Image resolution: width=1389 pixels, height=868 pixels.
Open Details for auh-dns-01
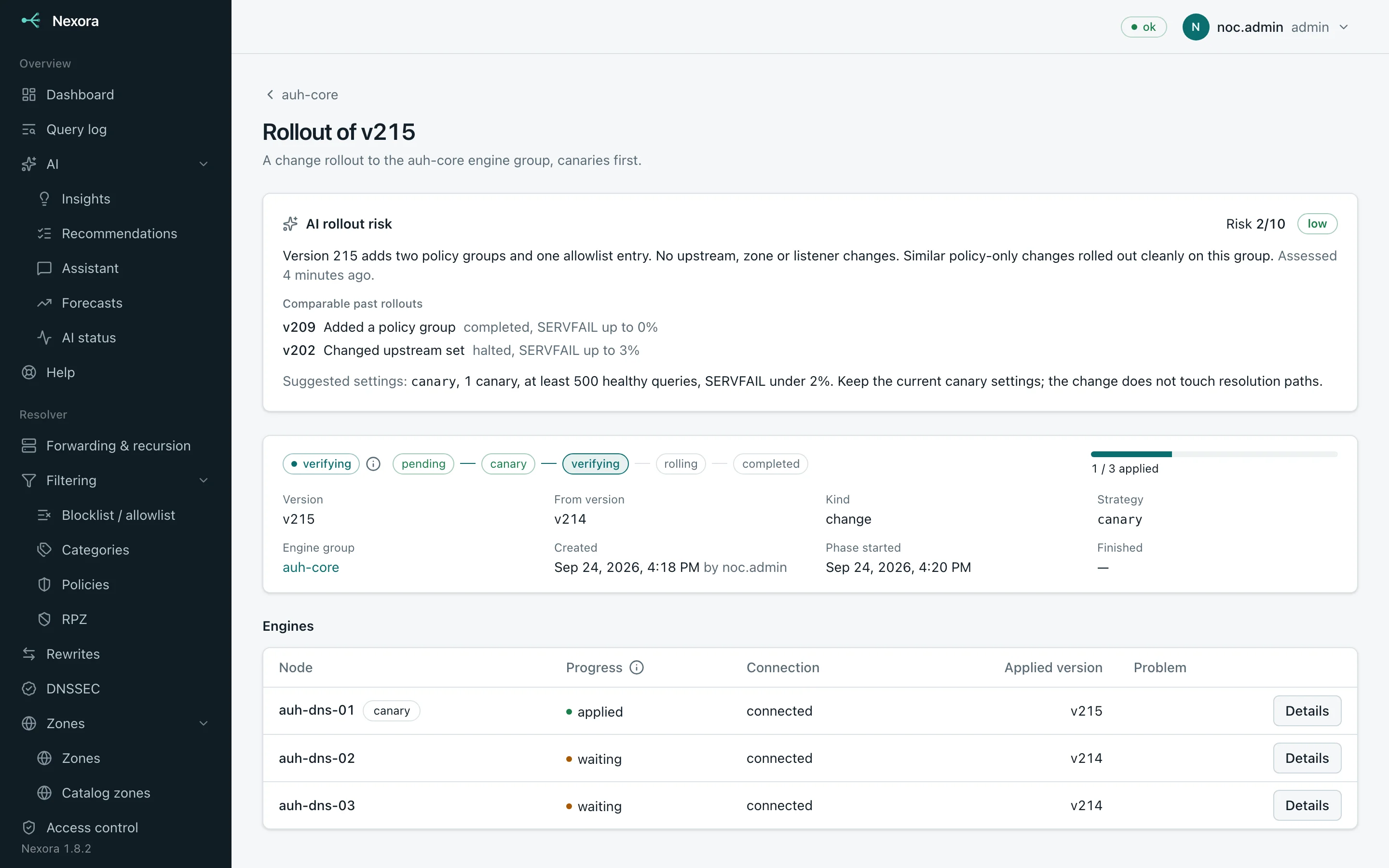coord(1307,711)
